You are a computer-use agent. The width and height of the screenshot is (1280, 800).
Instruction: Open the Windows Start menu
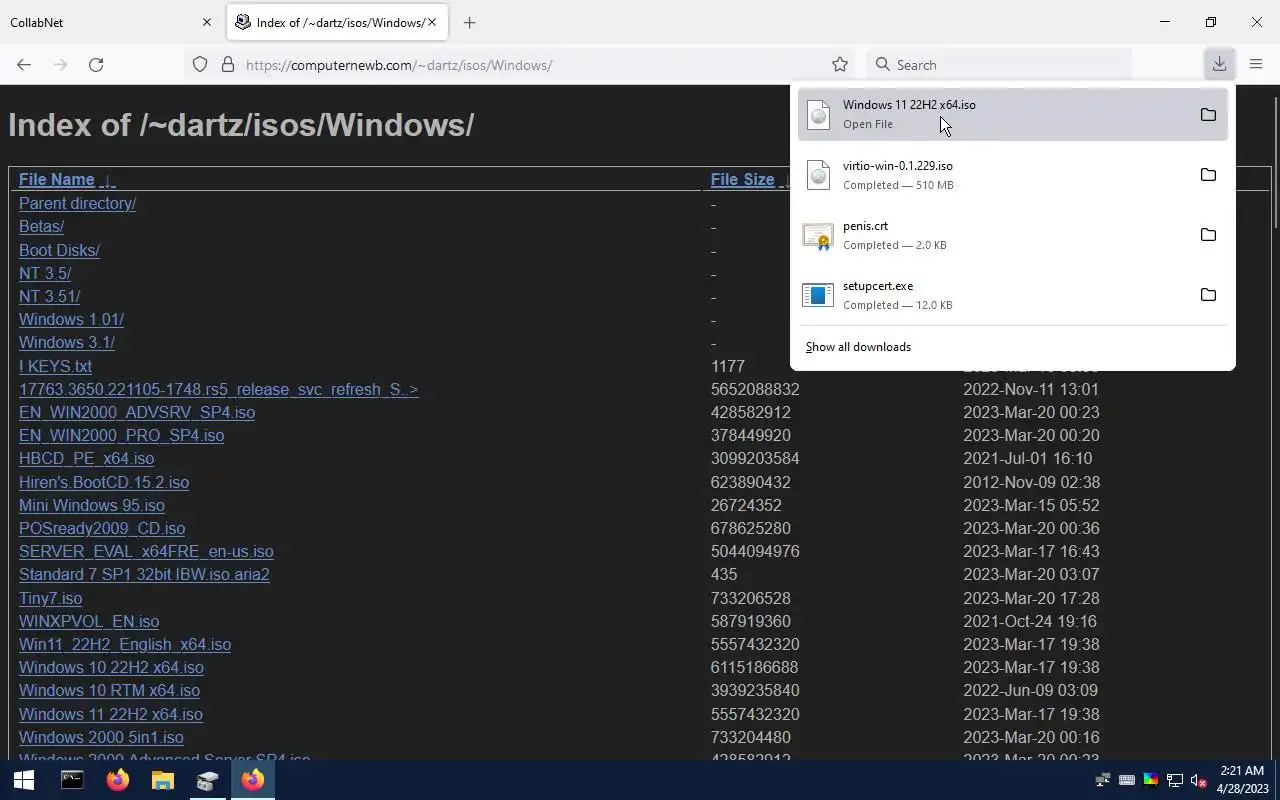(x=24, y=780)
